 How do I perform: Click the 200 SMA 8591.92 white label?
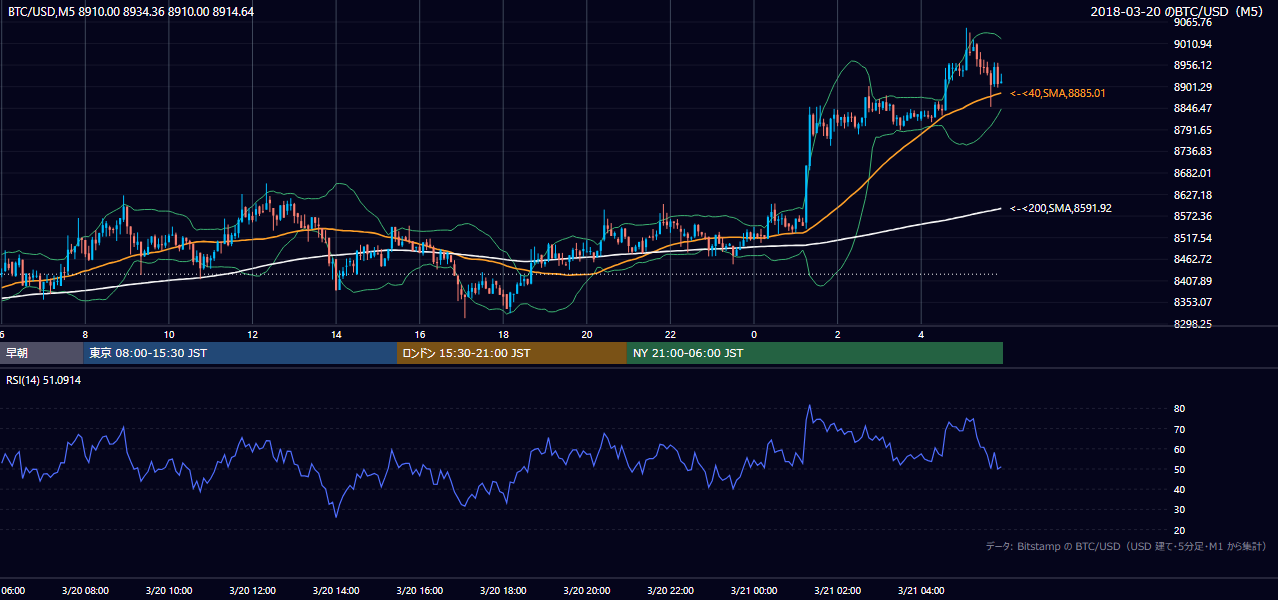pyautogui.click(x=1061, y=208)
